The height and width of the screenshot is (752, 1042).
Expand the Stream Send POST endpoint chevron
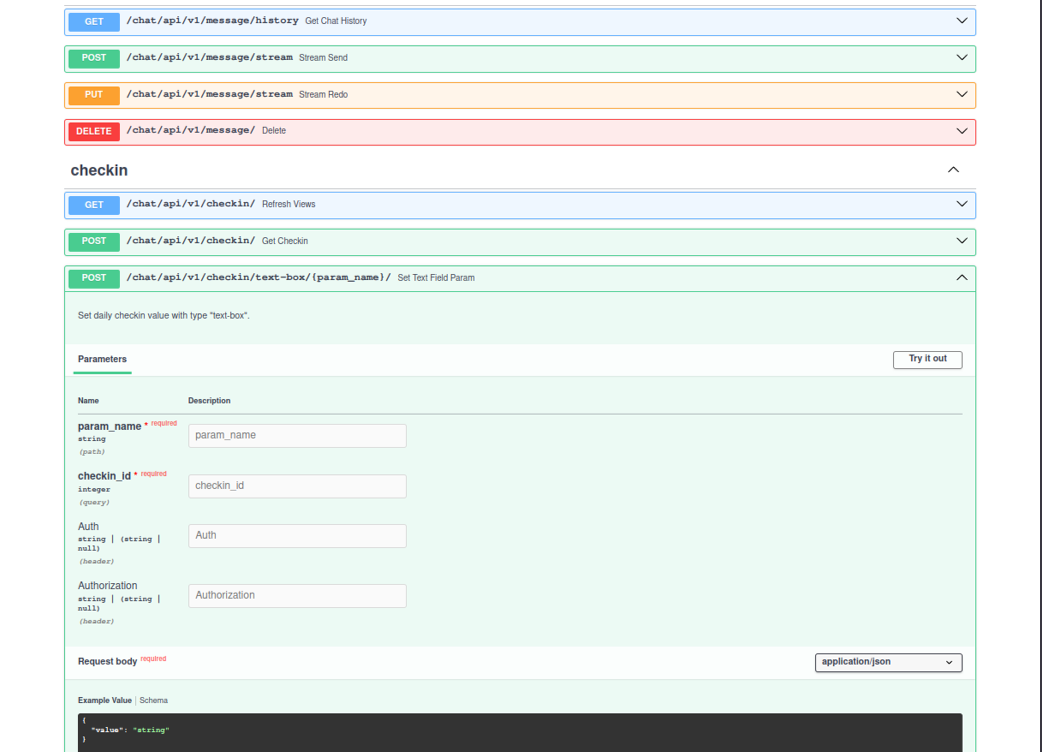(962, 58)
